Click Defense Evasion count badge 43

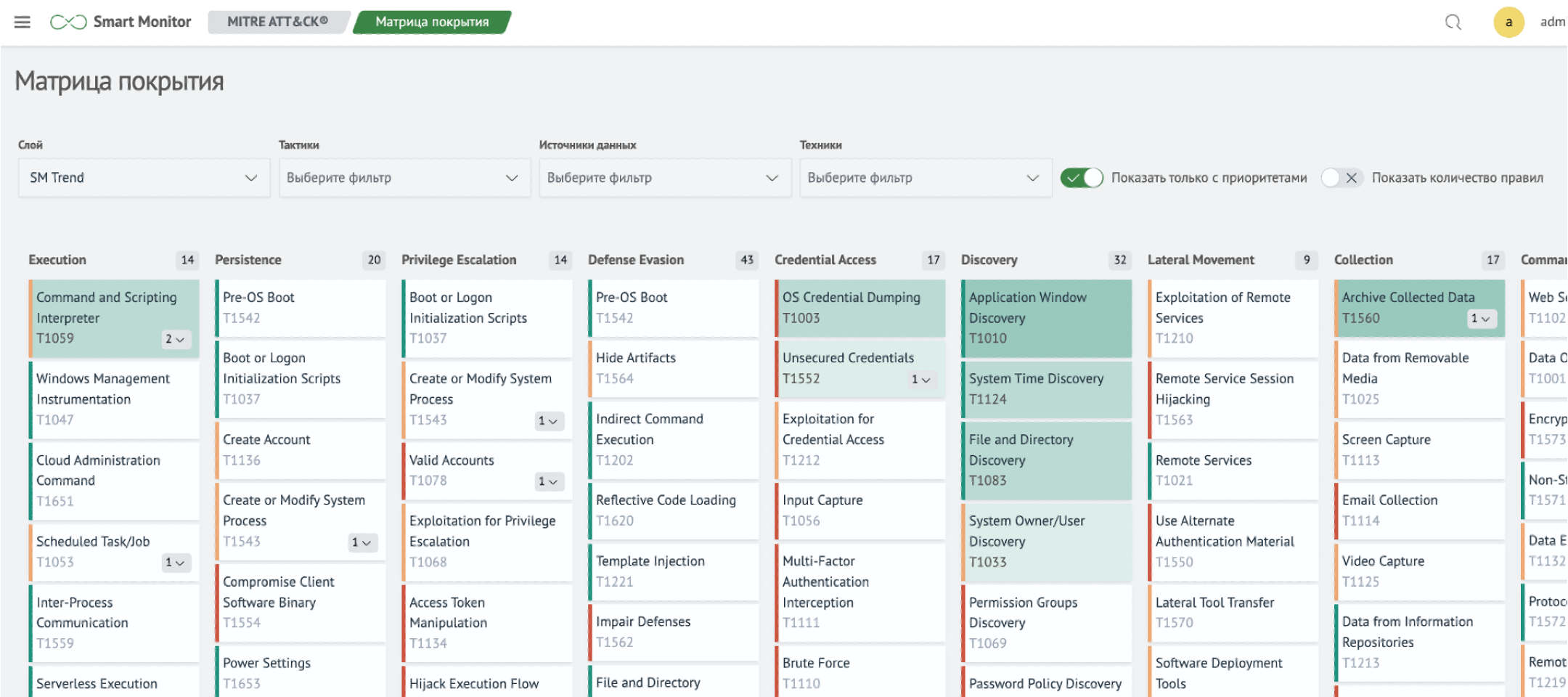click(x=747, y=260)
